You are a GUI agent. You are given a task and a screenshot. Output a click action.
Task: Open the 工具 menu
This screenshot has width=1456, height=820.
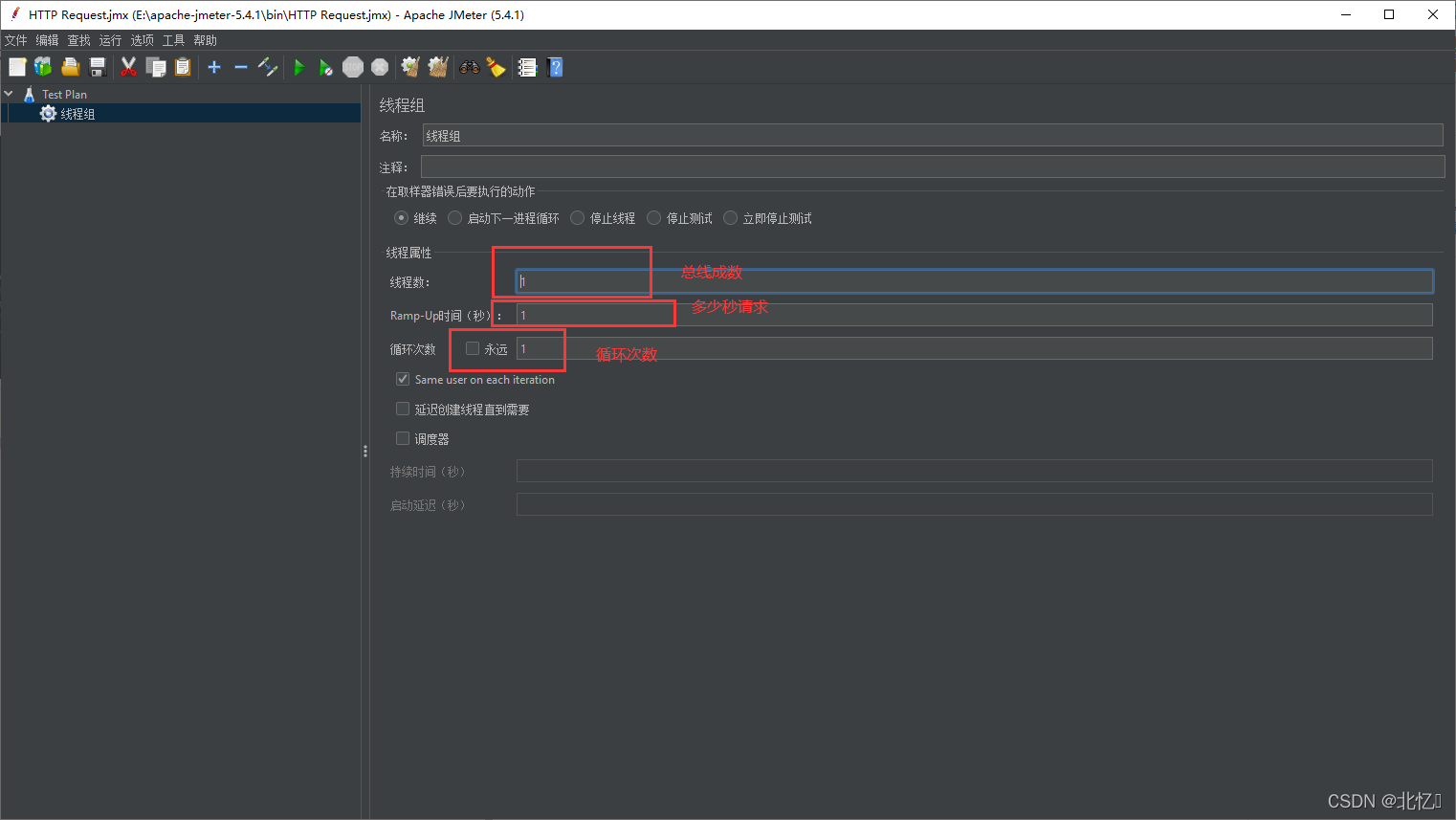pos(174,40)
